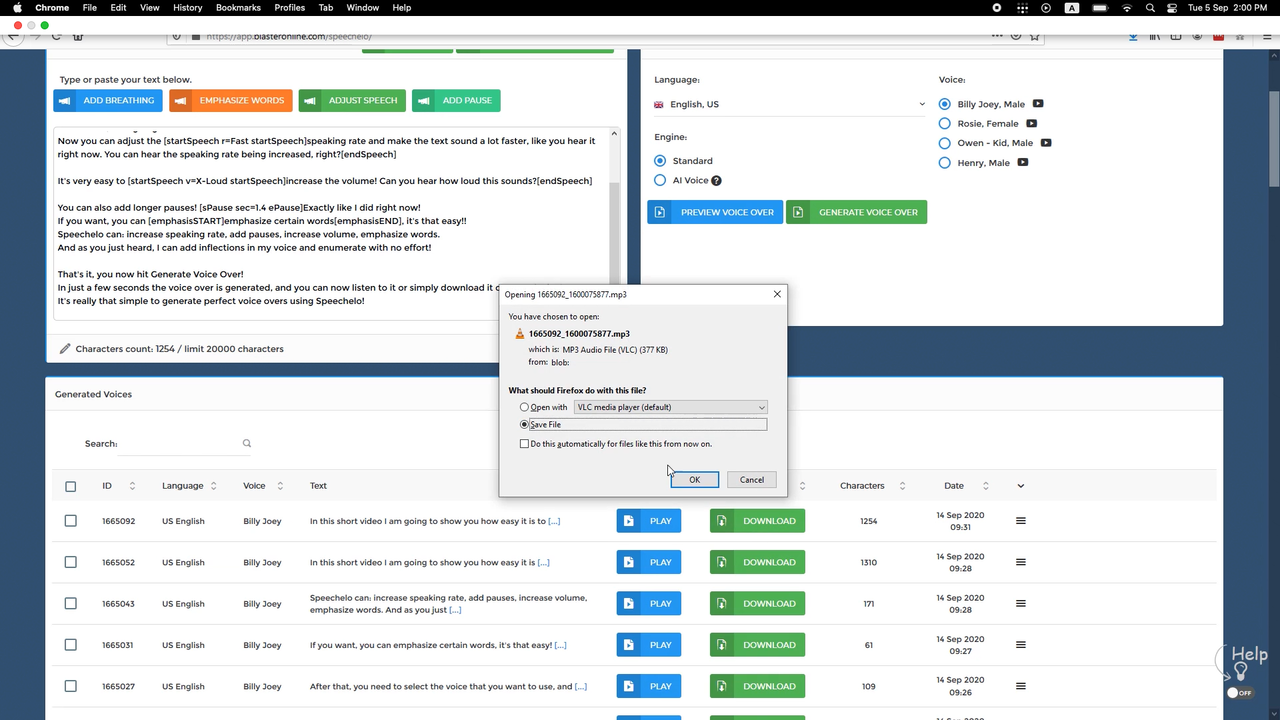Download voice over for row 1665052
Screen dimensions: 1280x720
point(757,562)
